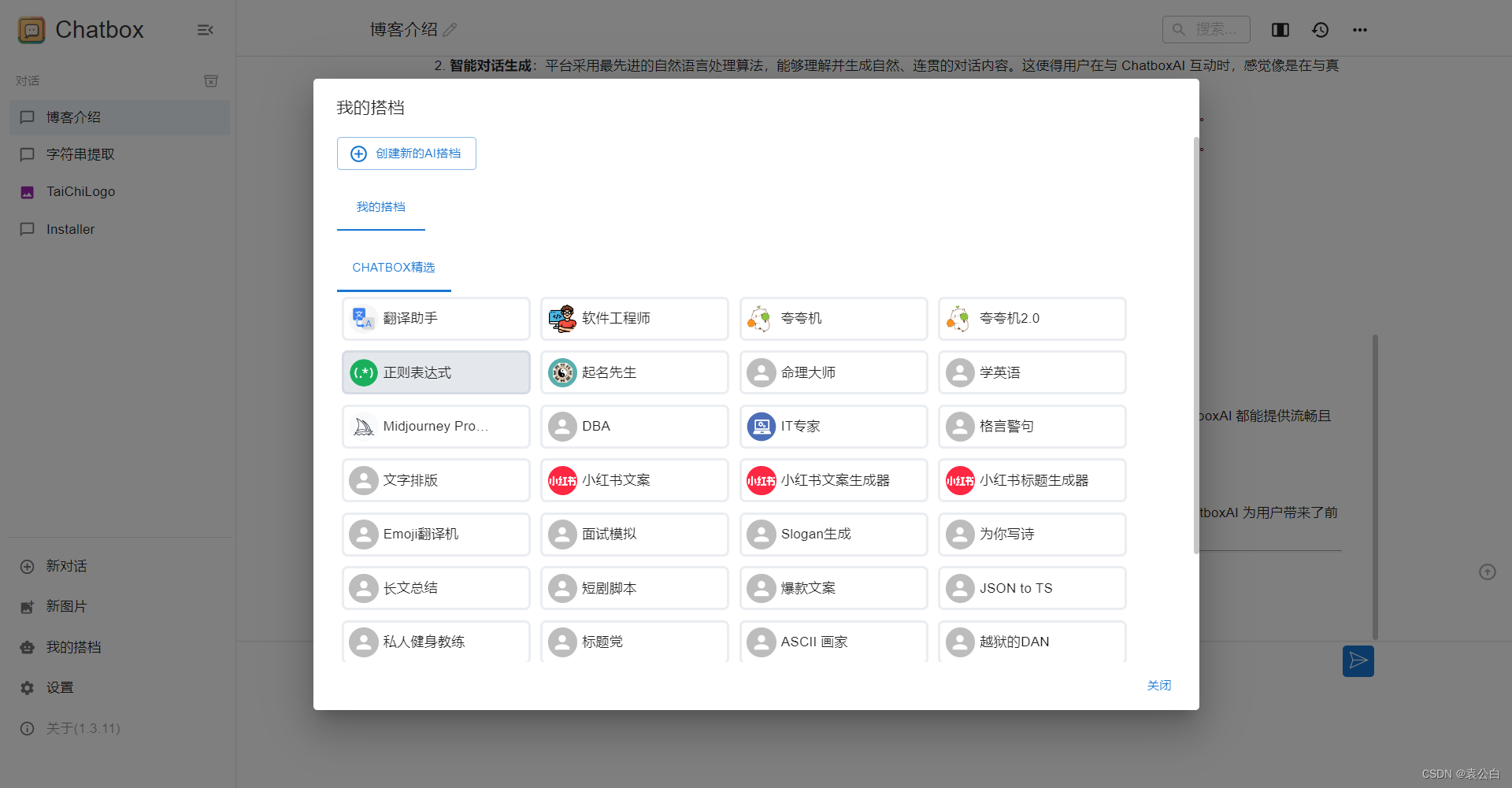This screenshot has width=1512, height=788.
Task: Select the 面试模拟 copilot
Action: pyautogui.click(x=635, y=534)
